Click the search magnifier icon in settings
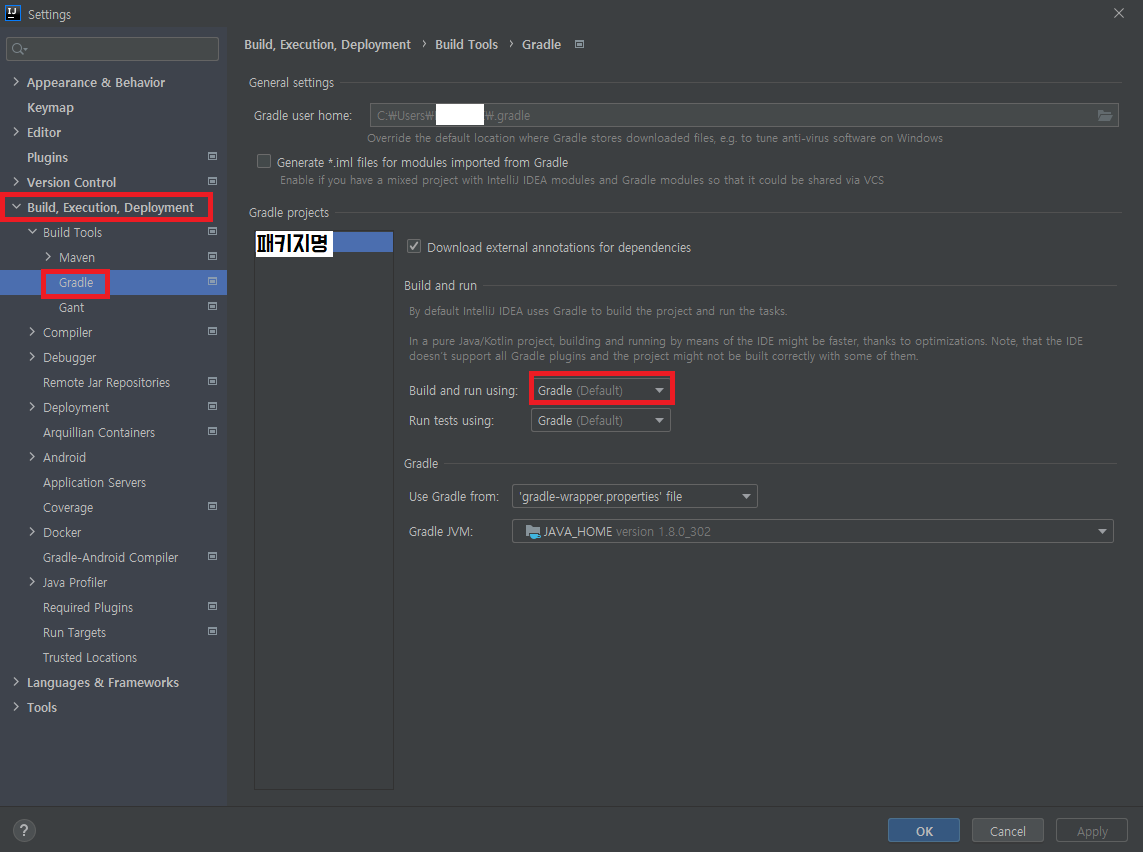This screenshot has height=852, width=1143. click(x=19, y=49)
